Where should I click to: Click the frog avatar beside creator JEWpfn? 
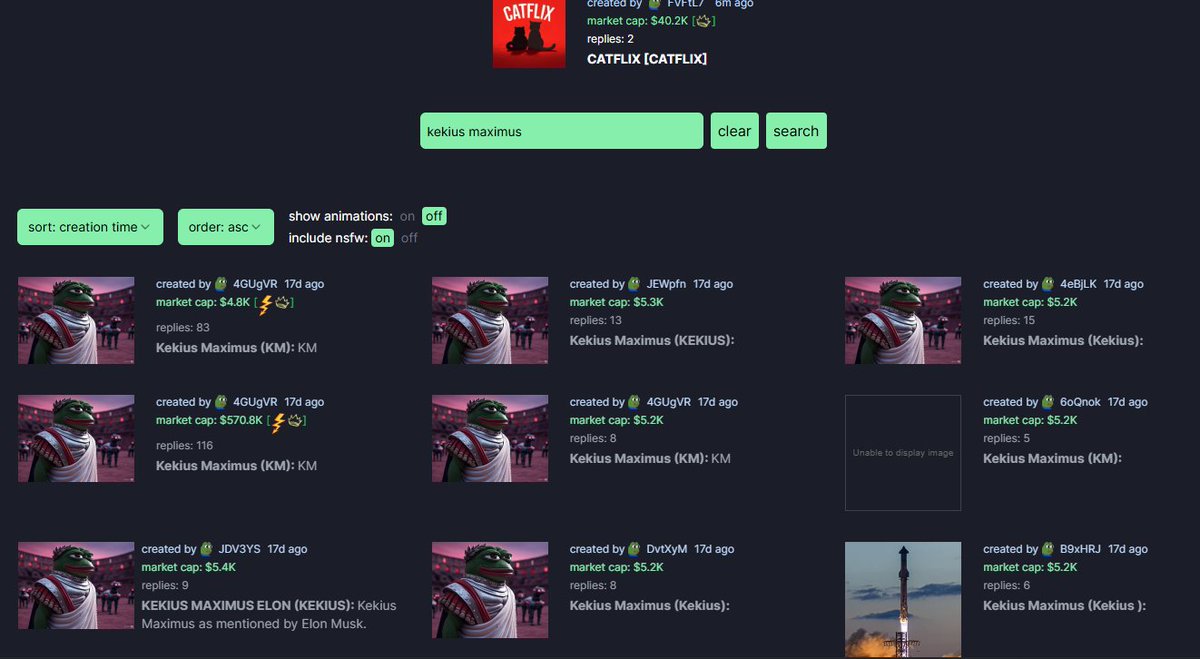tap(635, 284)
